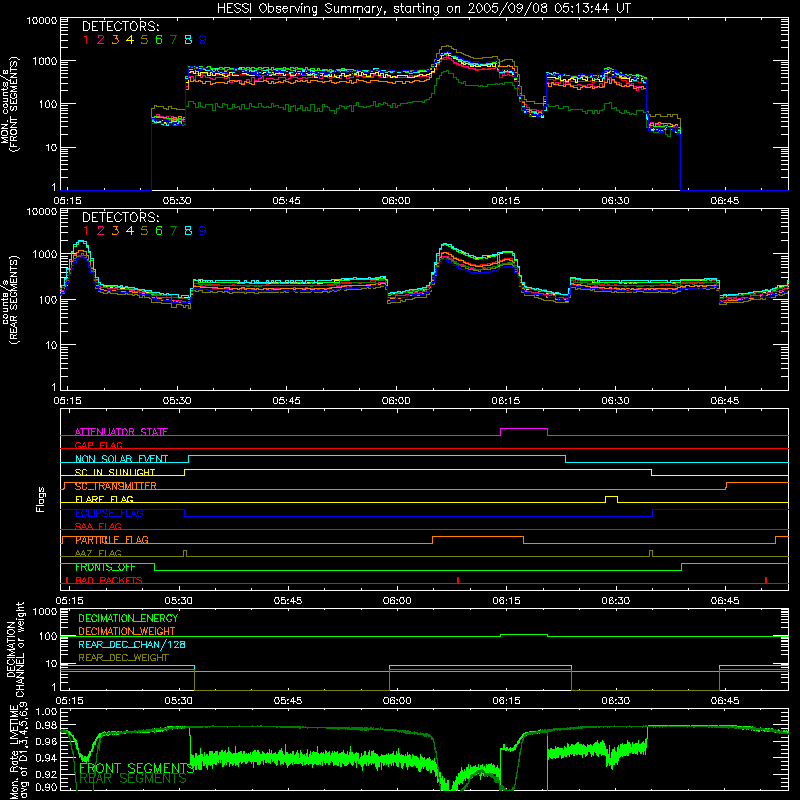This screenshot has width=800, height=800.
Task: Click the Flags vertical axis title
Action: click(x=41, y=499)
